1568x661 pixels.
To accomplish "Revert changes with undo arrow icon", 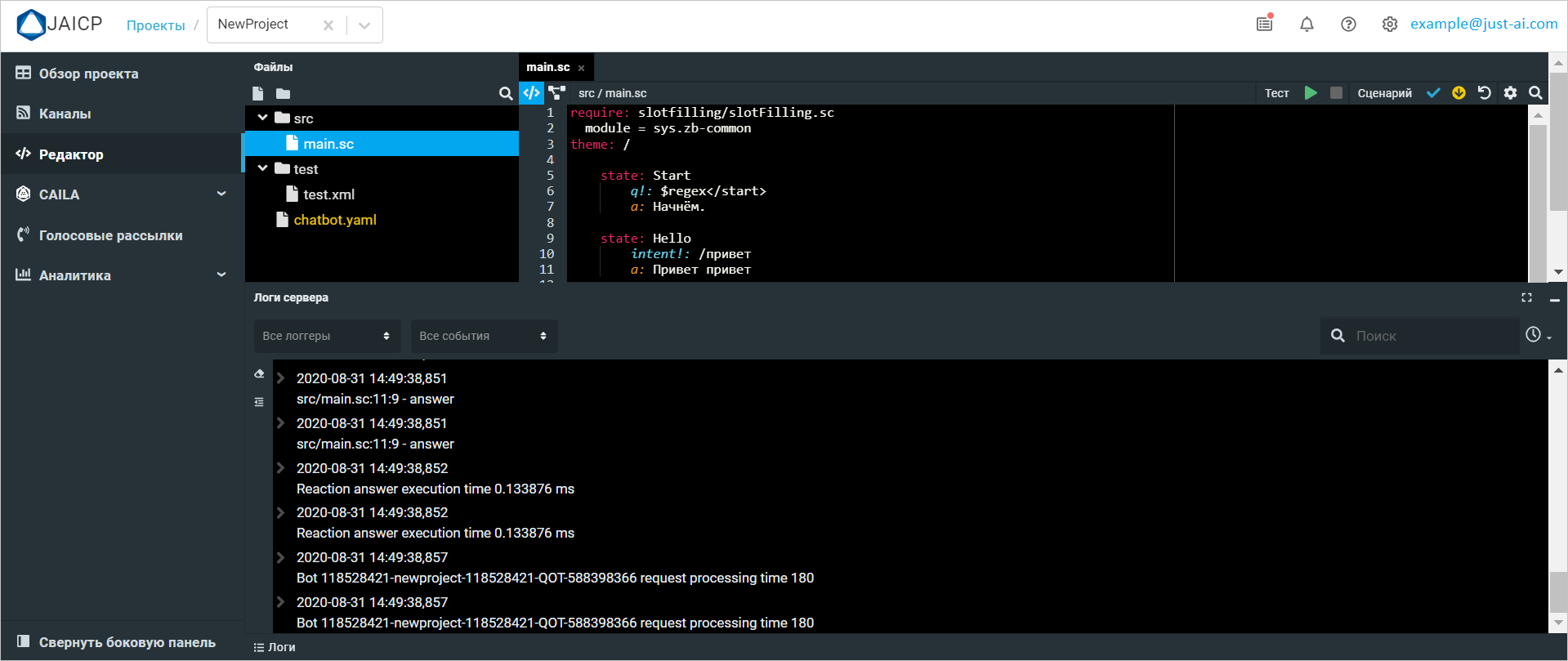I will tap(1485, 92).
